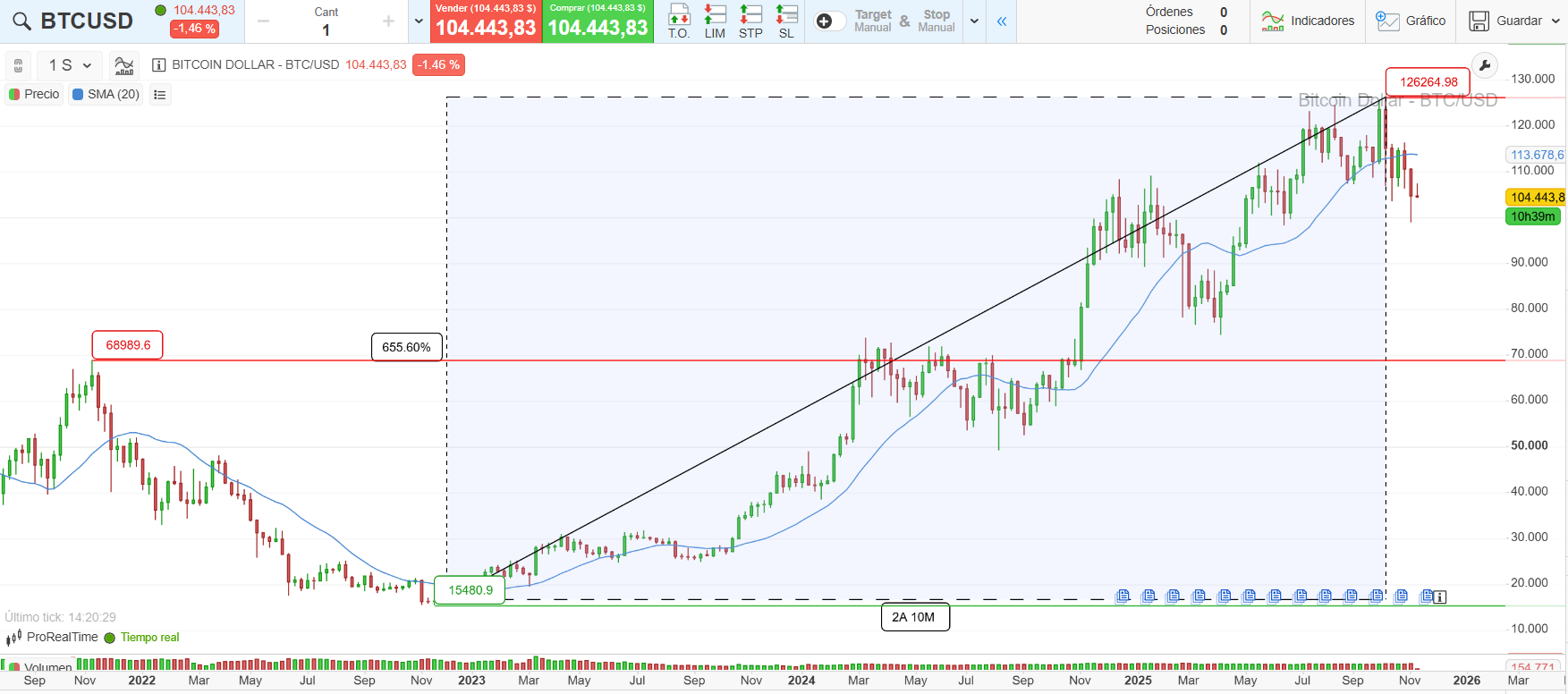
Task: Open the Gráfico menu
Action: 1411,21
